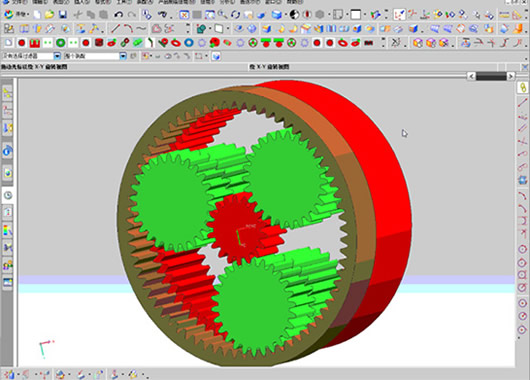Click the Save floppy disk icon
Screen dimensions: 530x380
(x=63, y=15)
